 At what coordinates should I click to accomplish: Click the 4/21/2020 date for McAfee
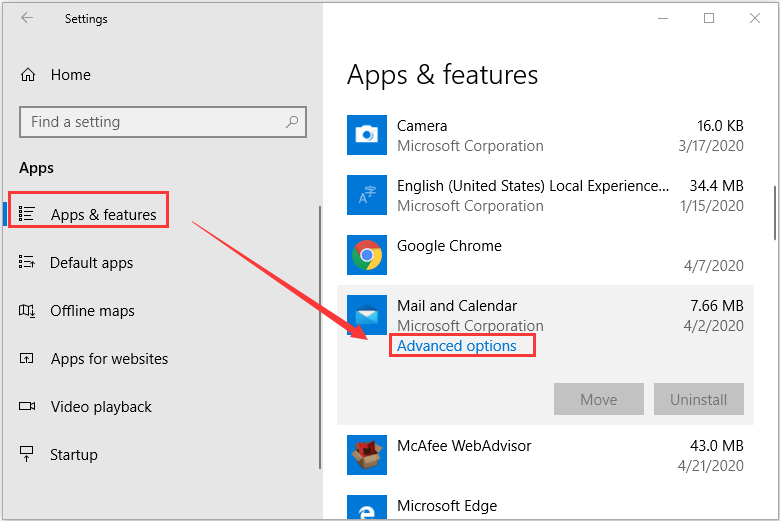(x=710, y=466)
